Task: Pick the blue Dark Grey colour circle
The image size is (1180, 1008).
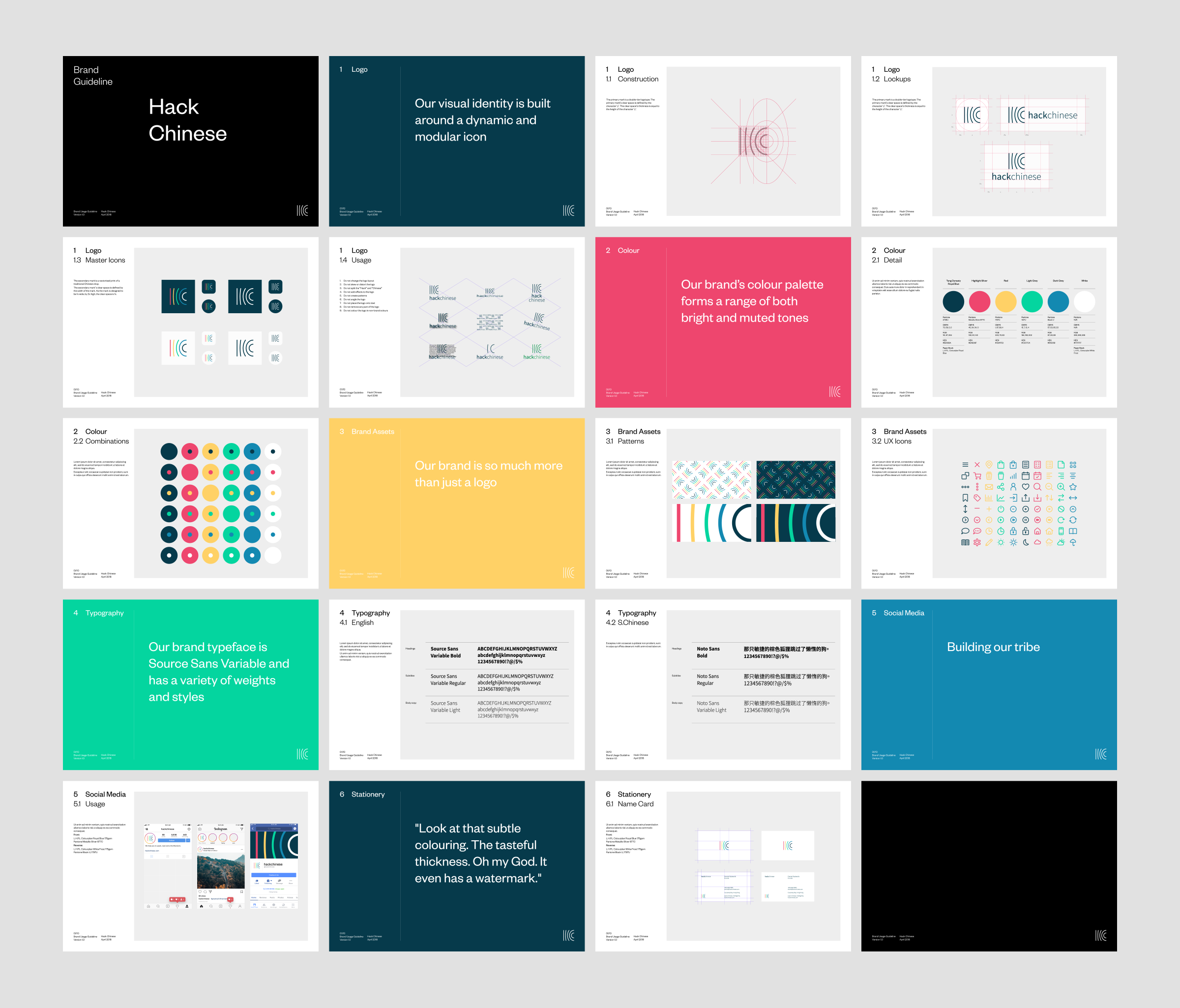Action: (1058, 301)
